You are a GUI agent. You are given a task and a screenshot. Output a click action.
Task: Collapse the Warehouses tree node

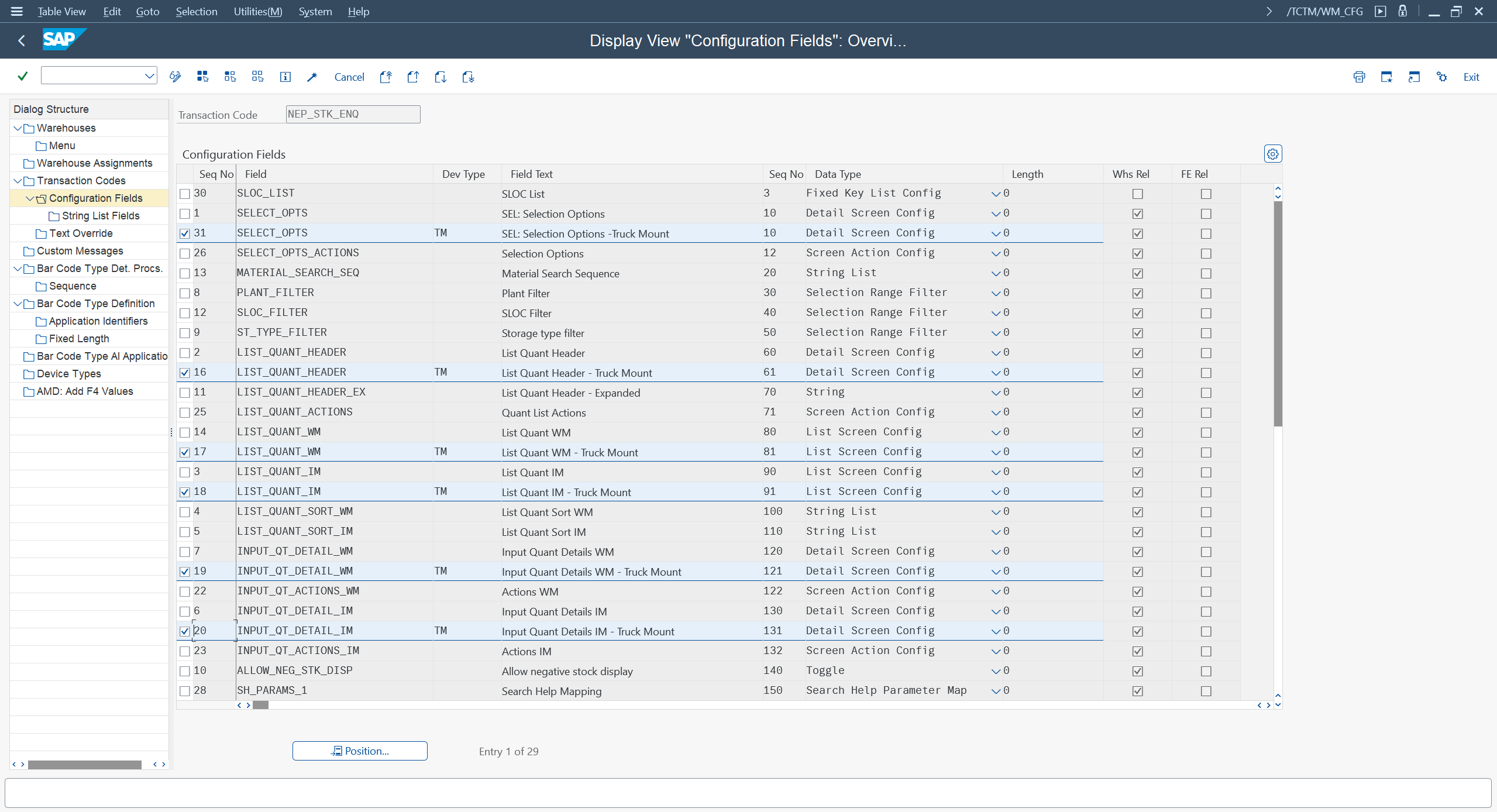[18, 128]
